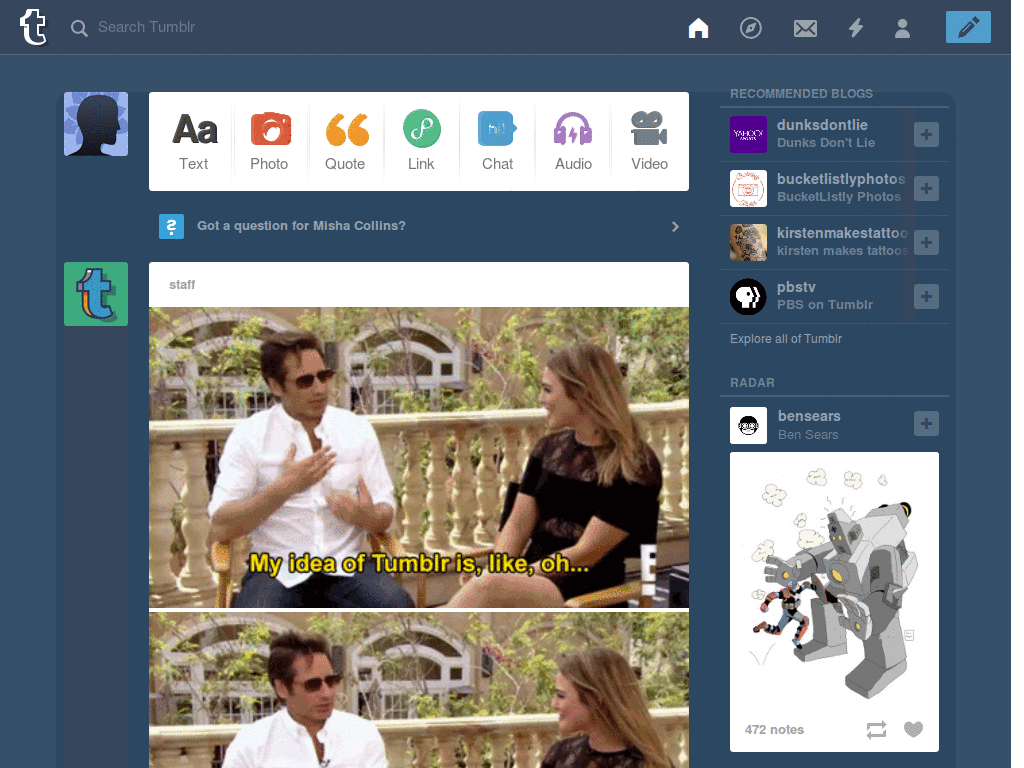Click the dunksdontlie Yahoo avatar

click(x=748, y=135)
